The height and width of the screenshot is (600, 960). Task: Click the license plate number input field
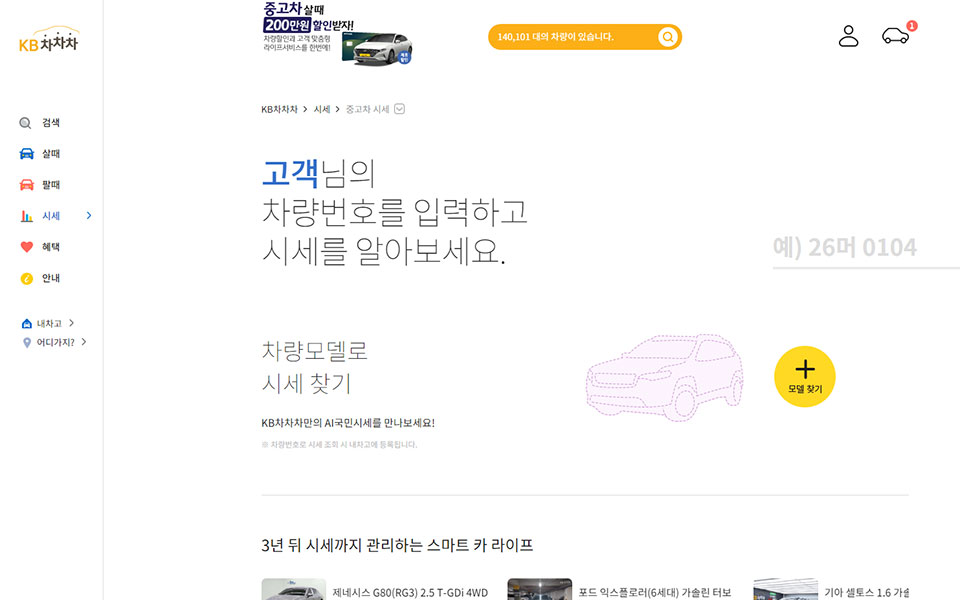pos(865,248)
